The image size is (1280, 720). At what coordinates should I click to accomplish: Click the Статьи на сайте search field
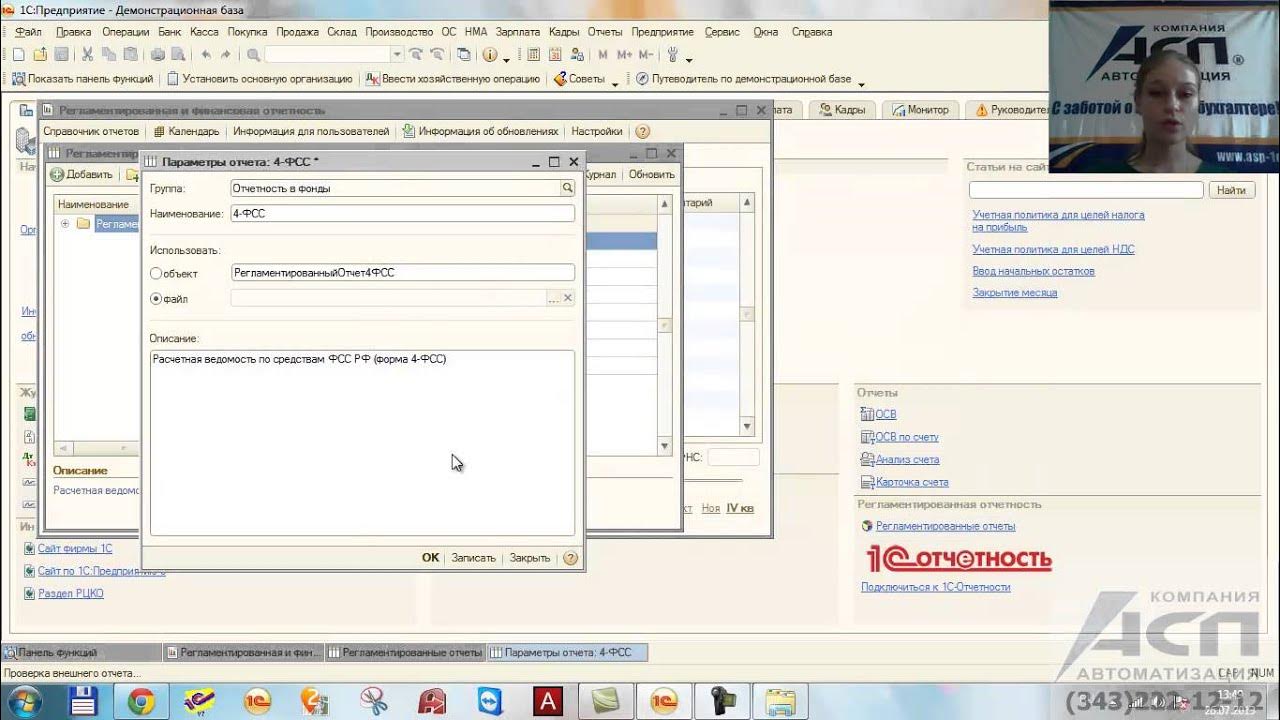[1086, 190]
